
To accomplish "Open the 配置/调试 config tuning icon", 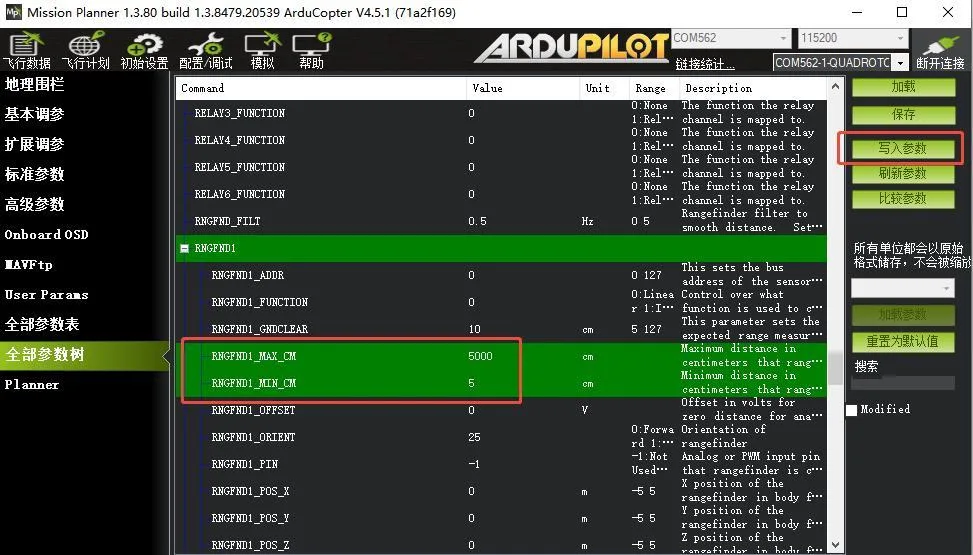I will tap(205, 50).
